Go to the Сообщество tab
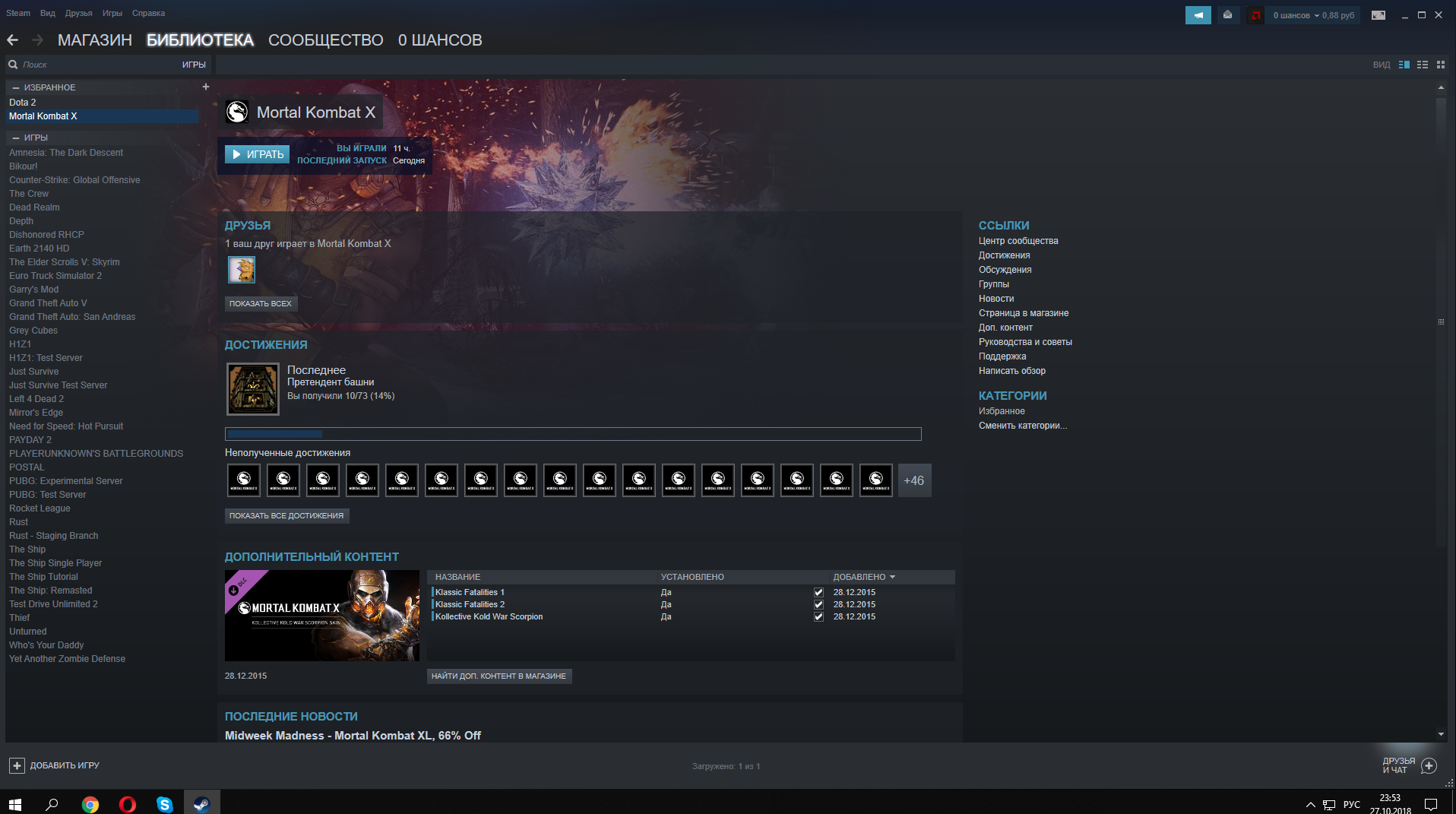 click(x=326, y=40)
